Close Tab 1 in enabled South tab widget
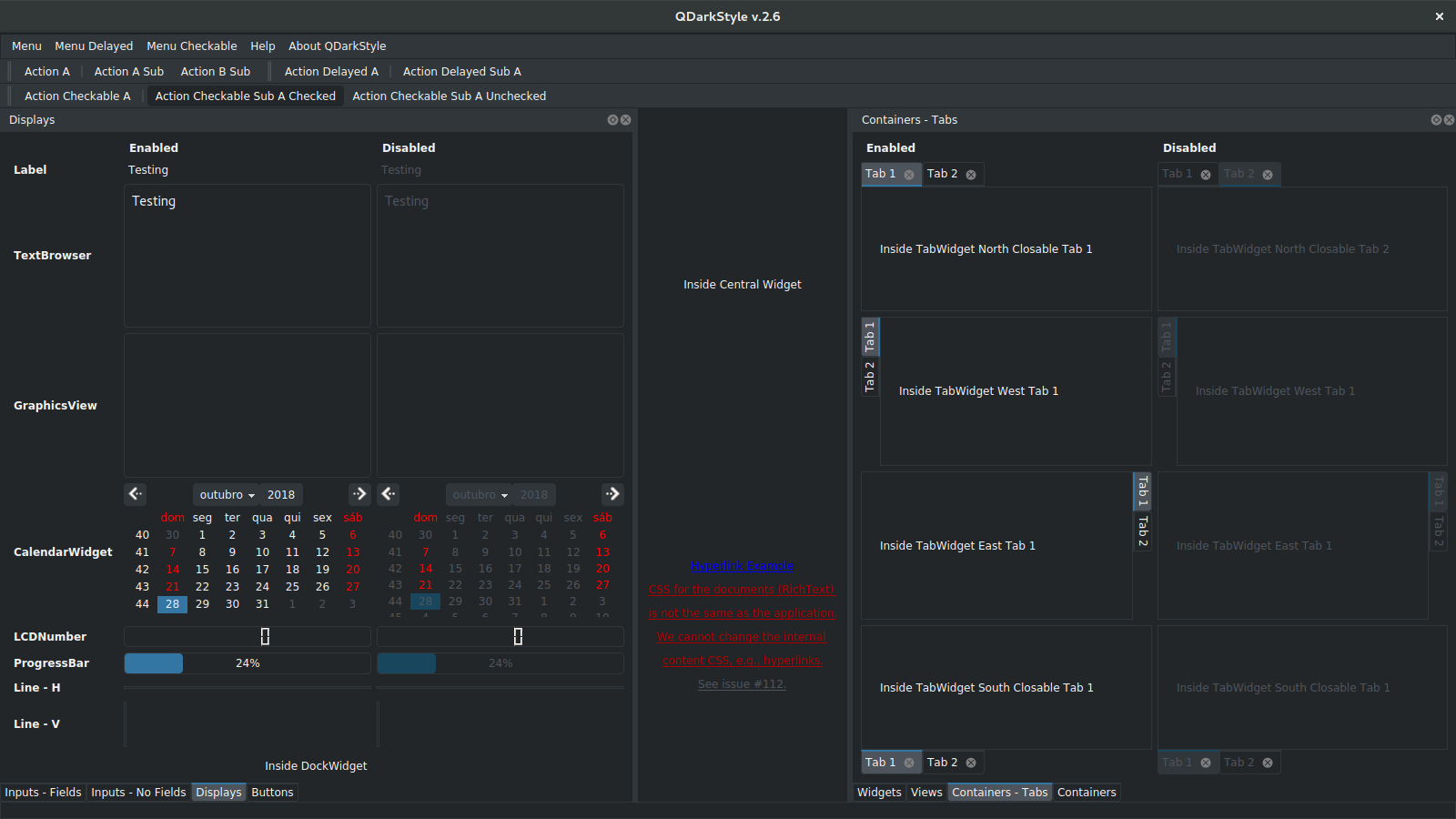1456x819 pixels. coord(909,763)
